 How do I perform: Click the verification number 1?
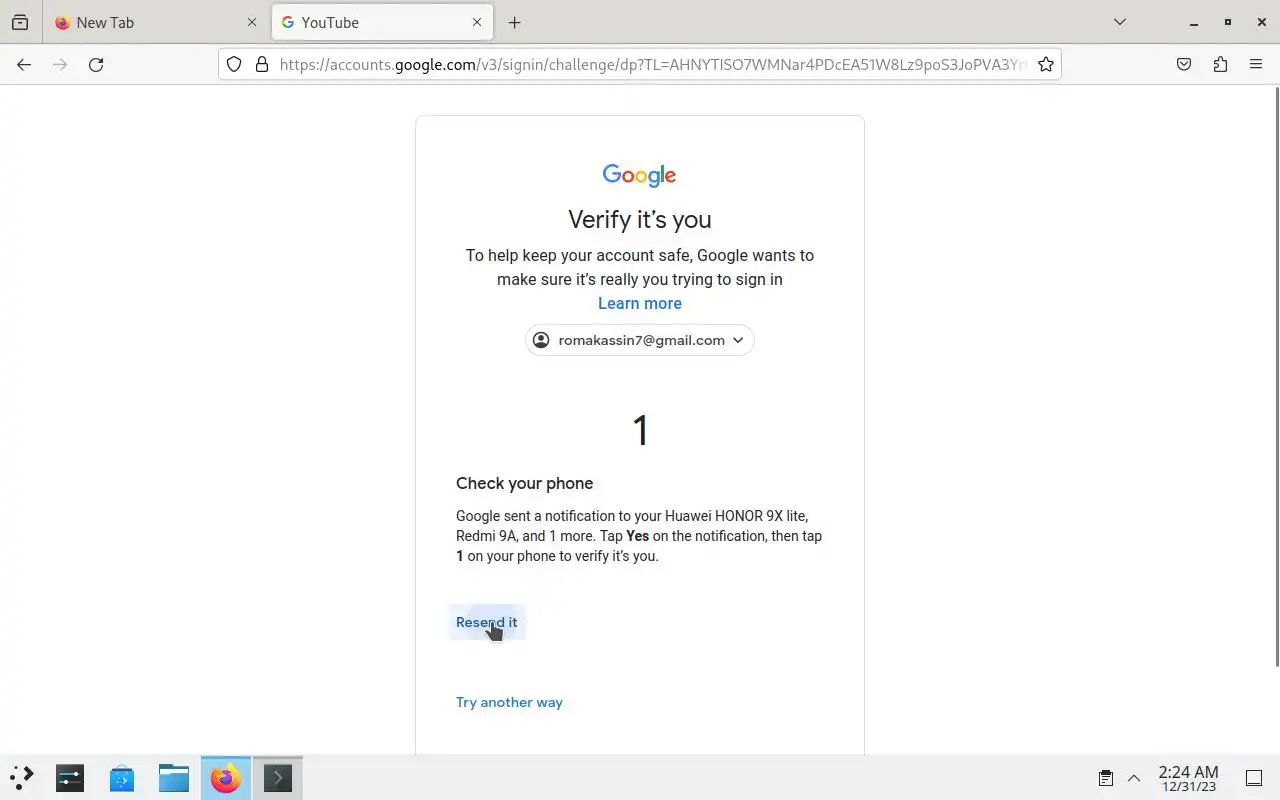(640, 431)
